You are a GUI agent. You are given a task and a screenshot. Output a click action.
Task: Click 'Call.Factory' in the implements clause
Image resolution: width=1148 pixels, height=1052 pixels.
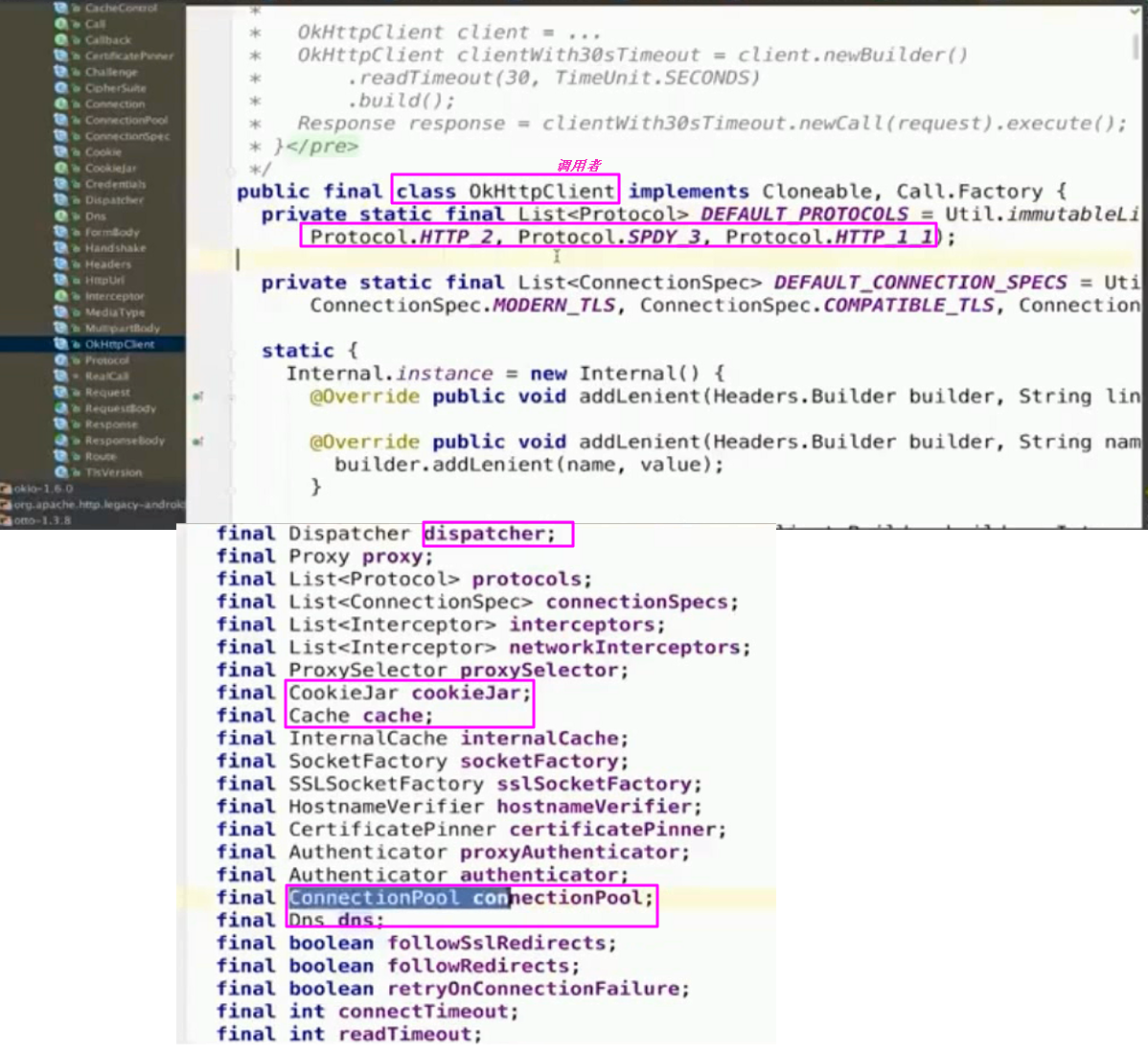(970, 192)
